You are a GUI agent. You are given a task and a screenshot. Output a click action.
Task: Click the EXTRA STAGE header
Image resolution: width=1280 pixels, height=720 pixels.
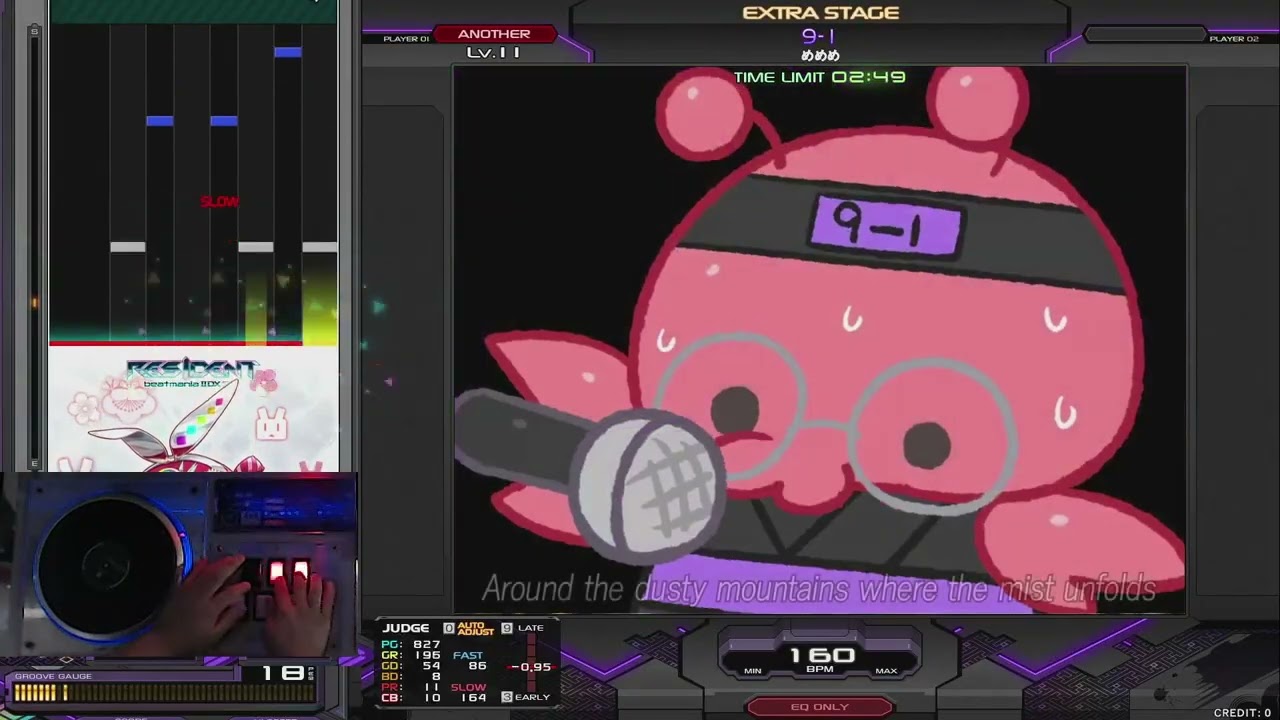tap(821, 13)
